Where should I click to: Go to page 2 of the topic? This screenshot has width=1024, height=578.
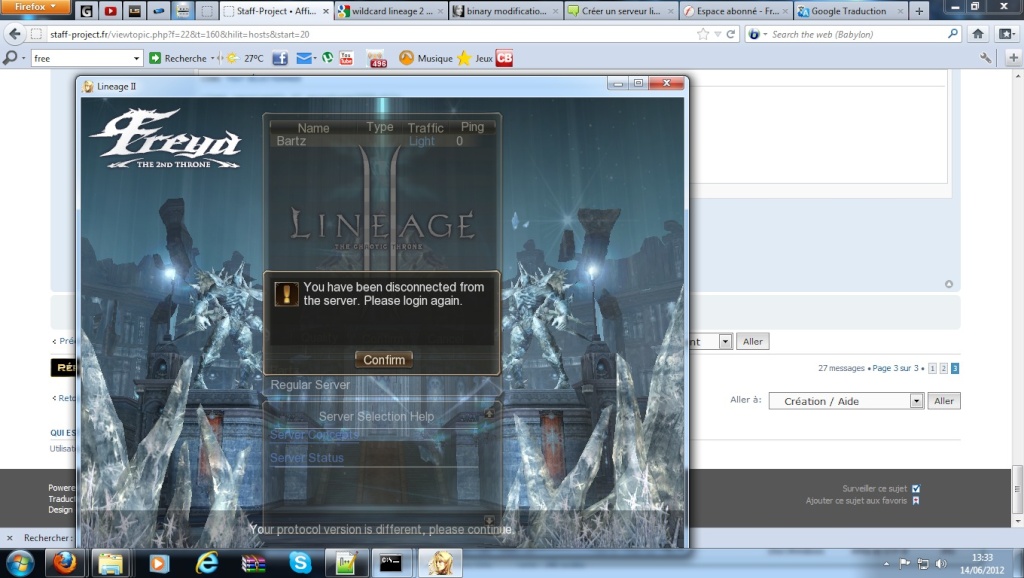pos(944,368)
